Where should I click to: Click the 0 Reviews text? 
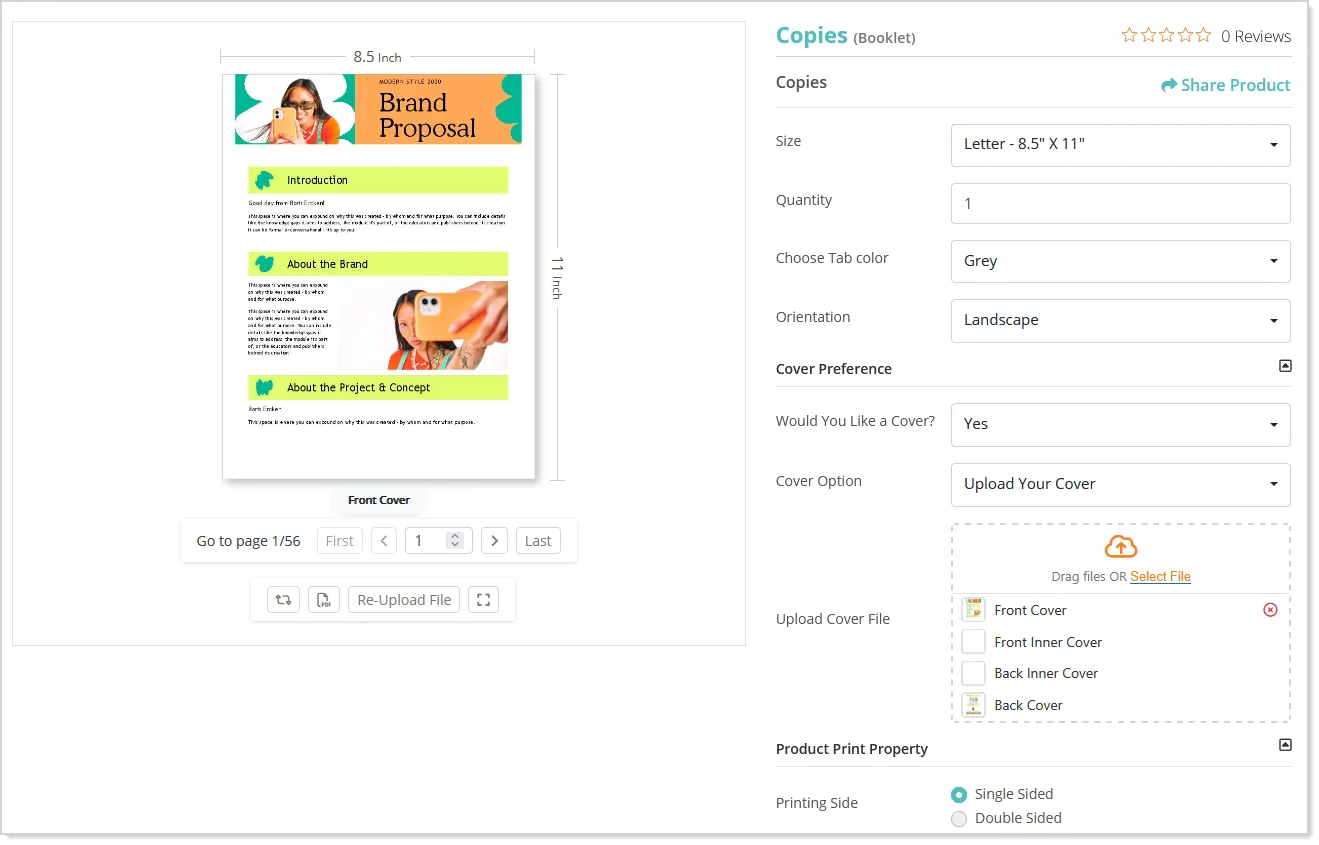tap(1256, 36)
